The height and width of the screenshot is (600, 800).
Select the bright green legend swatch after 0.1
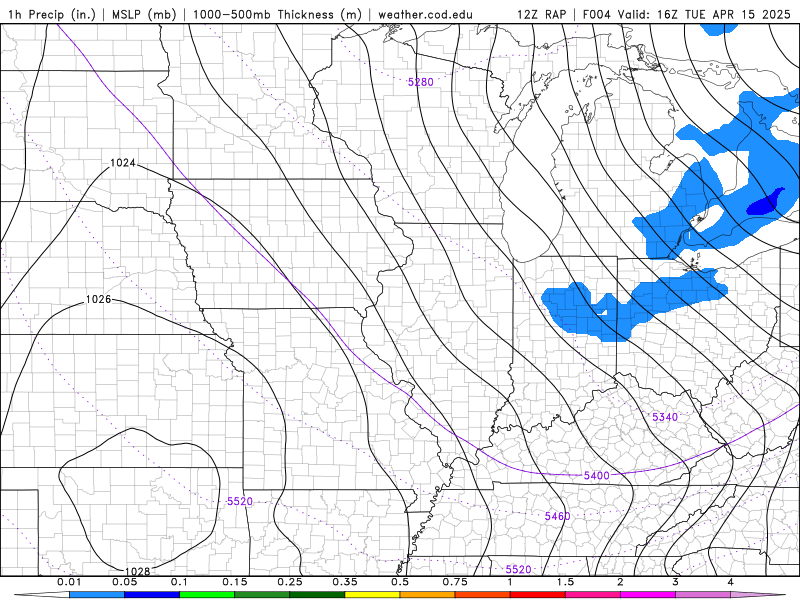pyautogui.click(x=207, y=595)
